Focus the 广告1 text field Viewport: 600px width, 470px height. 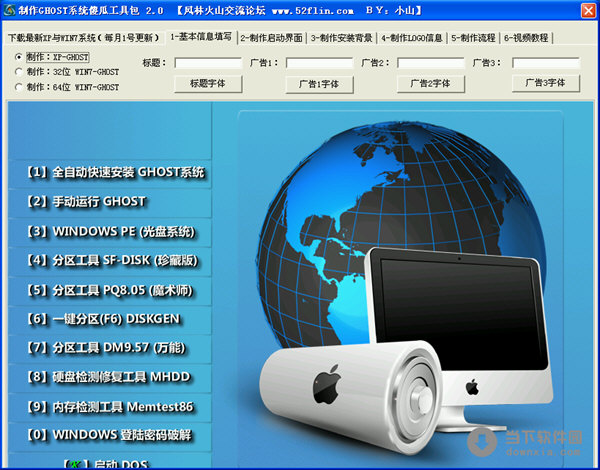click(x=320, y=63)
